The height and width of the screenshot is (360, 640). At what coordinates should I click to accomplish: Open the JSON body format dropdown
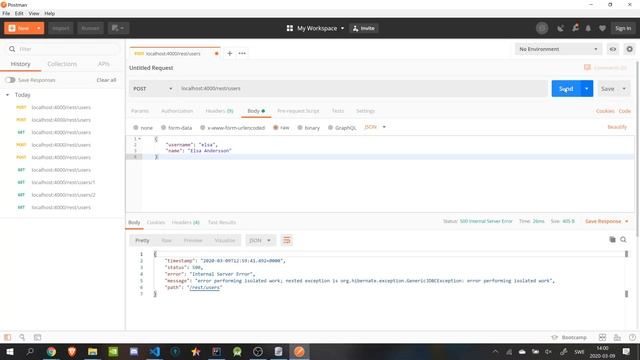coord(375,127)
